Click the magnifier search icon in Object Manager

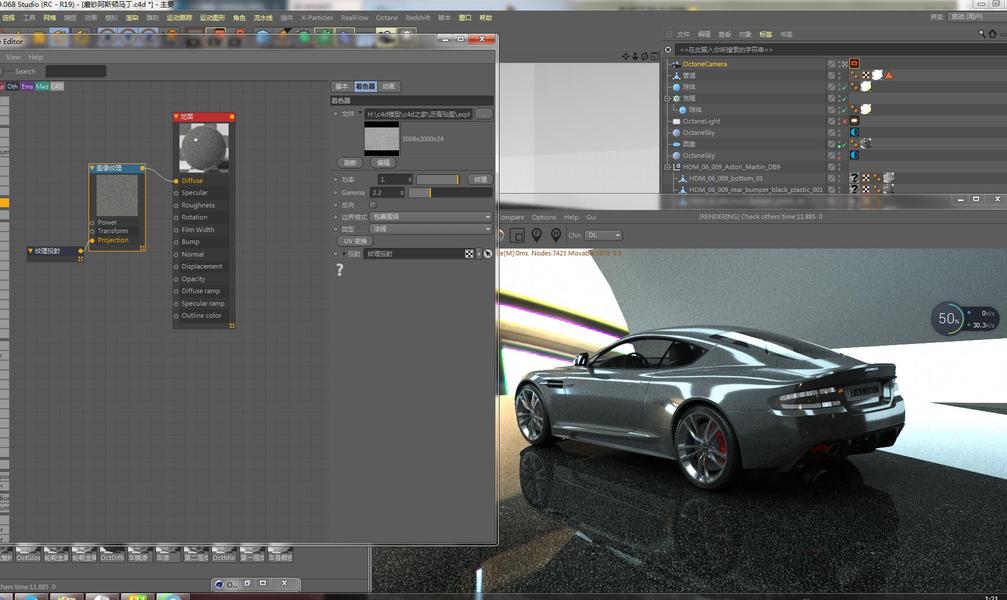pos(981,34)
